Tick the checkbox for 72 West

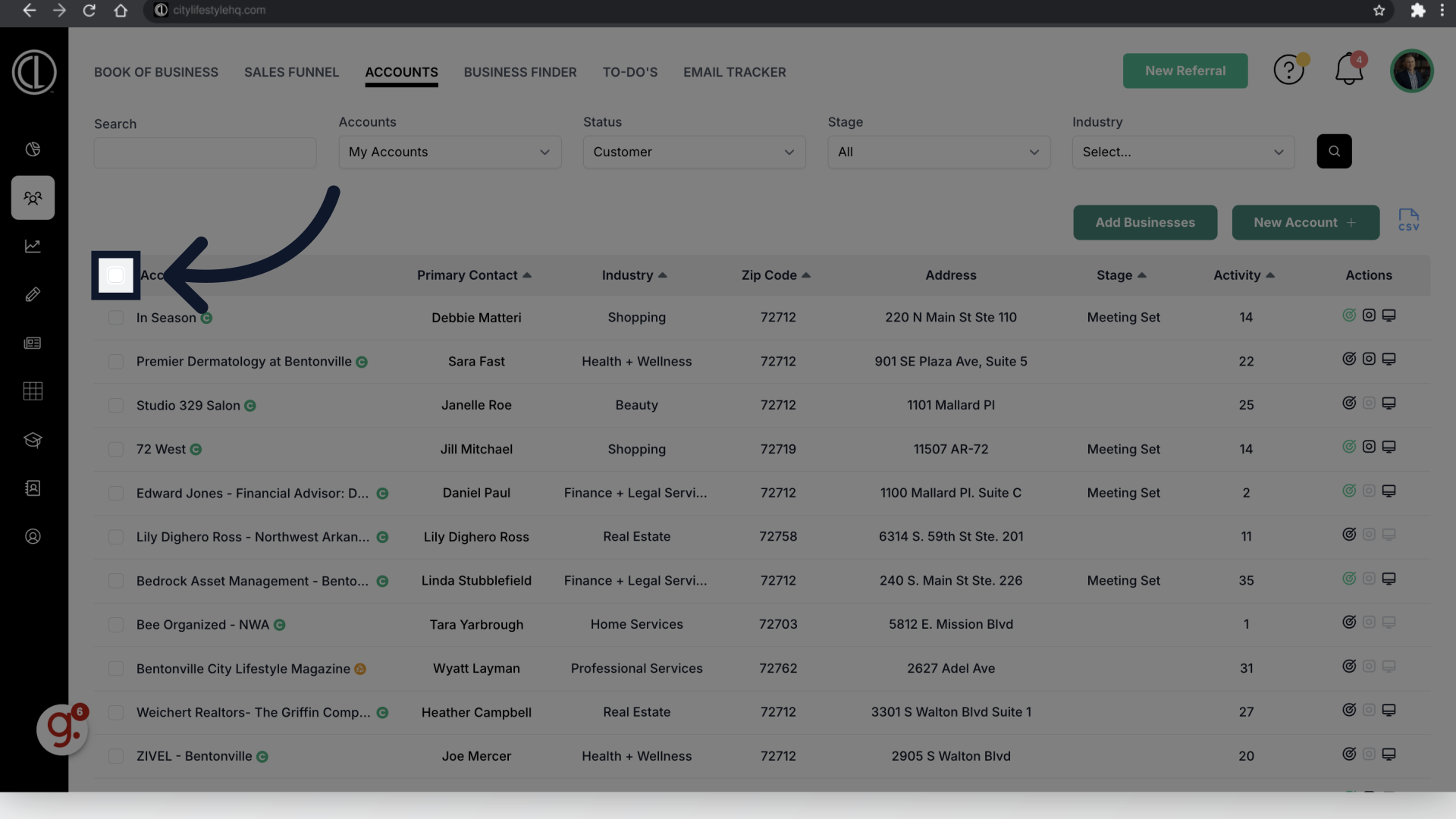(116, 450)
